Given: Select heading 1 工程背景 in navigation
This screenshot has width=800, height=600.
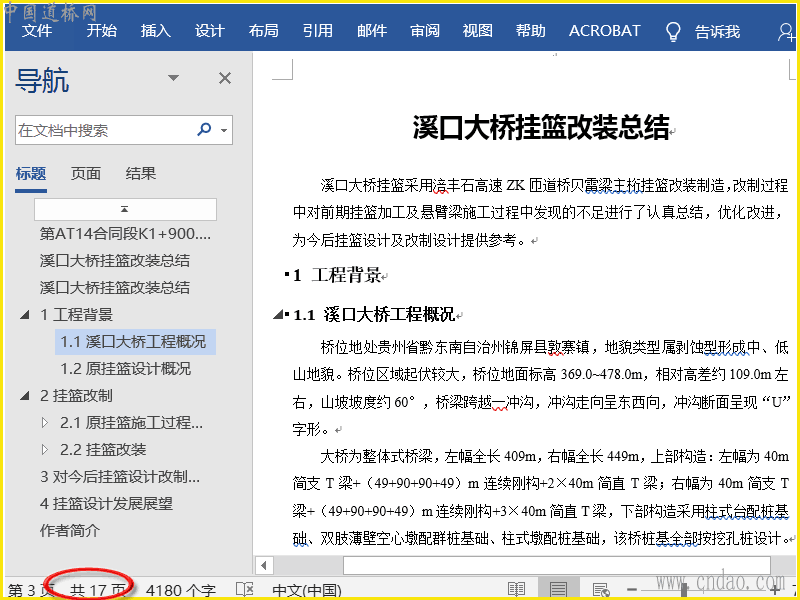Looking at the screenshot, I should (77, 315).
